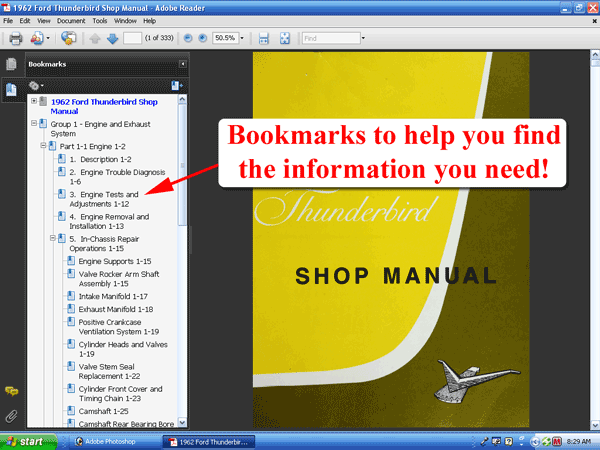Go to bookmark Engine Supports 1-15
The width and height of the screenshot is (600, 450).
(115, 261)
